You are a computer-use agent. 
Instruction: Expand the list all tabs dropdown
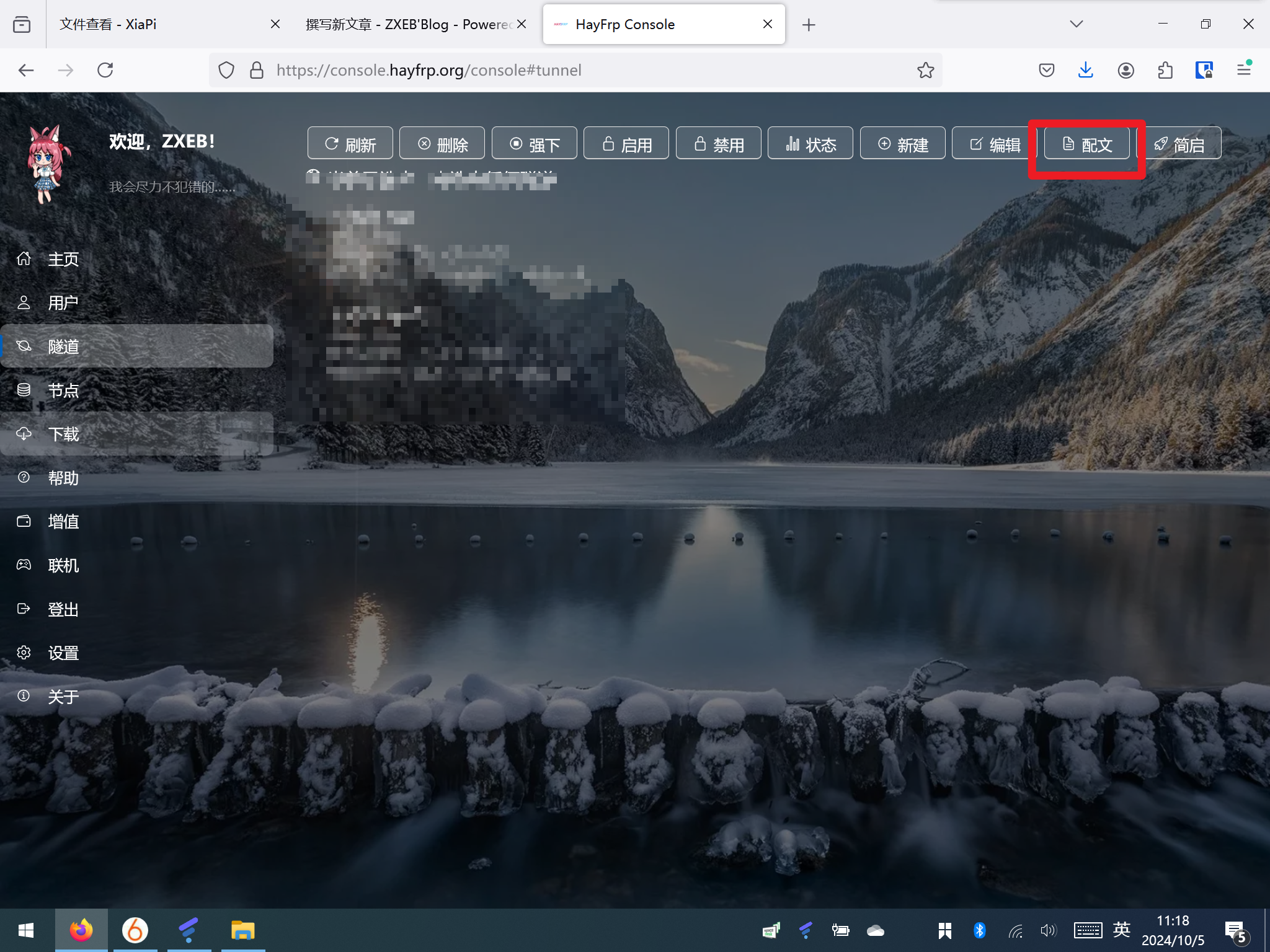coord(1077,24)
